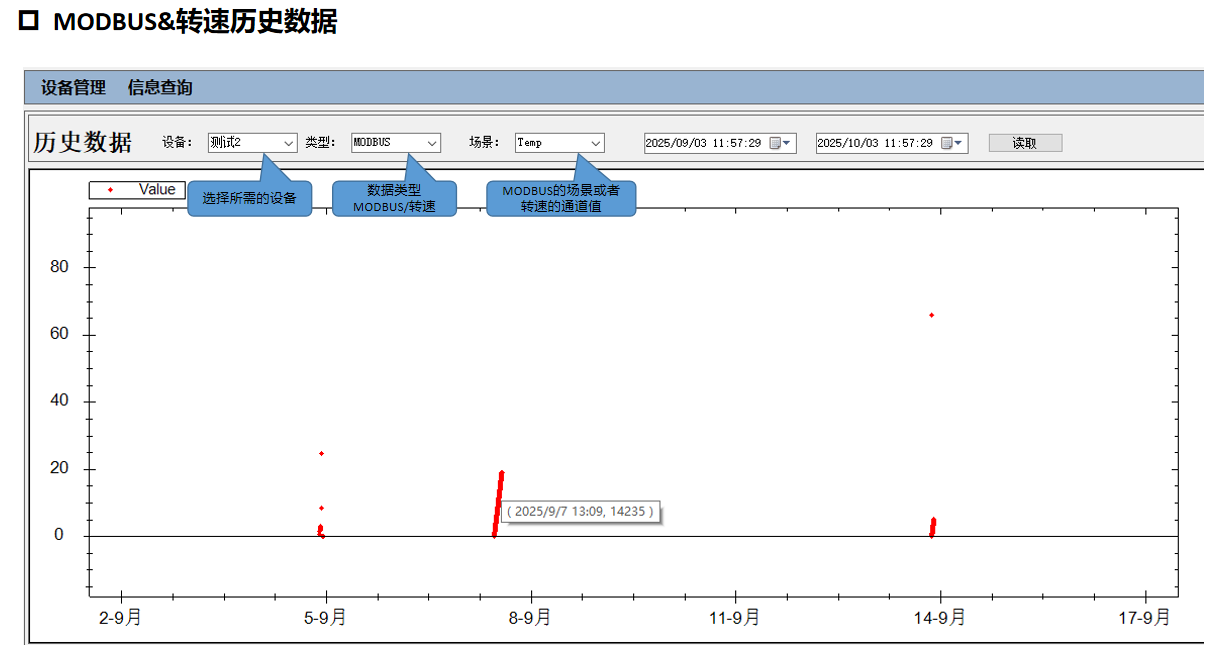Click the start date field 2025/09/03 11:57:29
1215x661 pixels.
tap(703, 143)
